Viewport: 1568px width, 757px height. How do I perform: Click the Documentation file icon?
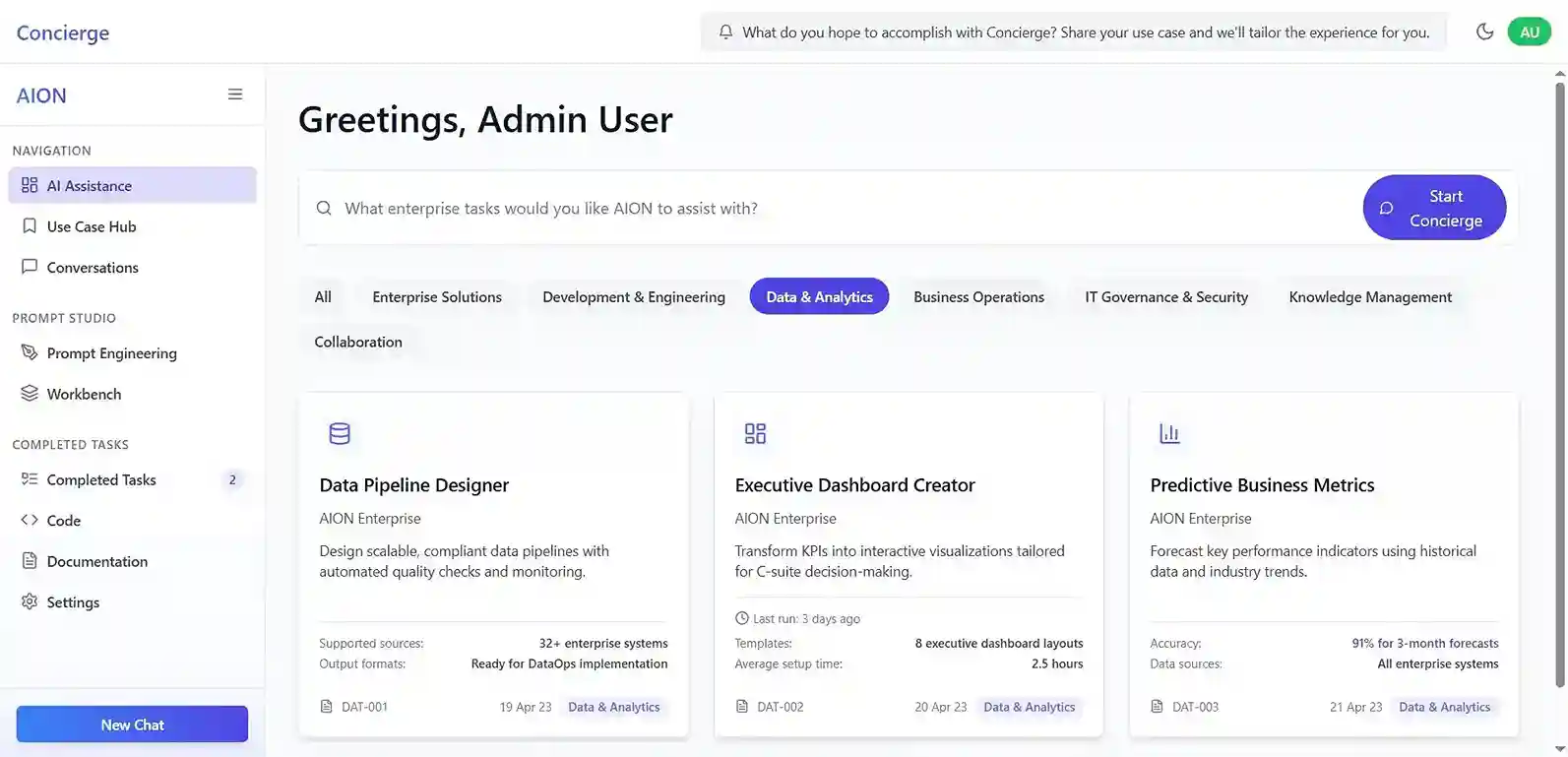(30, 561)
